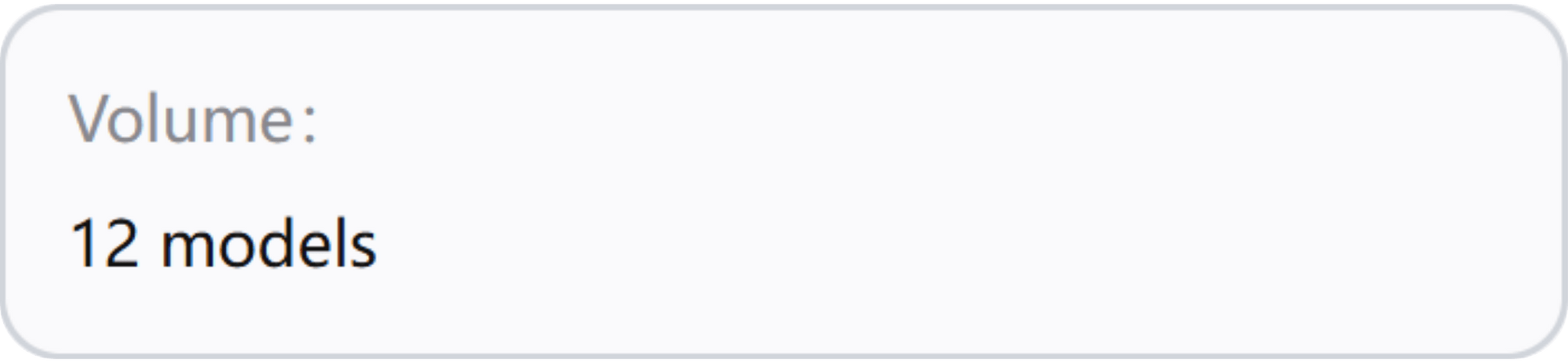This screenshot has width=1568, height=363.
Task: Click the "Volume:" label
Action: click(194, 119)
